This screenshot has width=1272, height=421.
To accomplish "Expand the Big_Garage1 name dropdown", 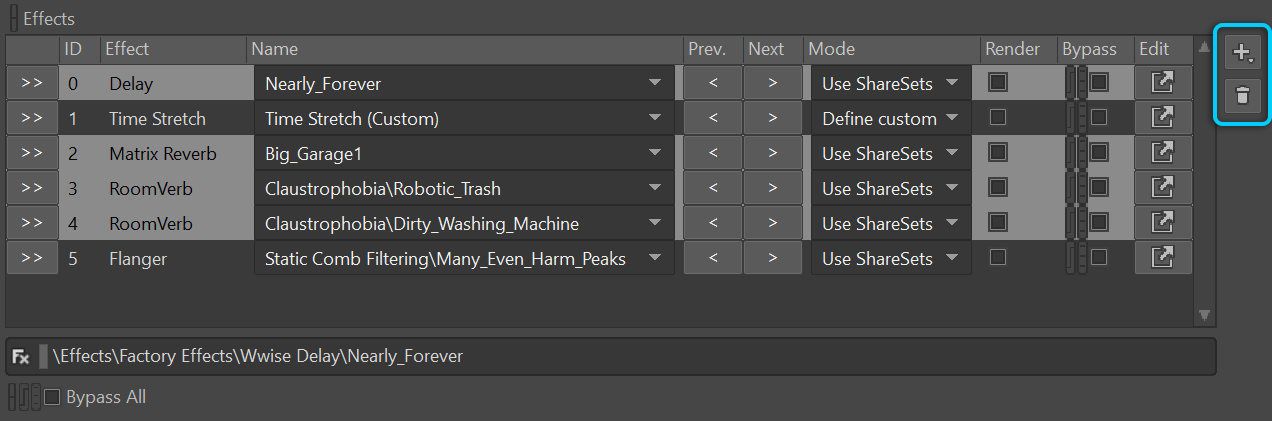I will coord(464,153).
